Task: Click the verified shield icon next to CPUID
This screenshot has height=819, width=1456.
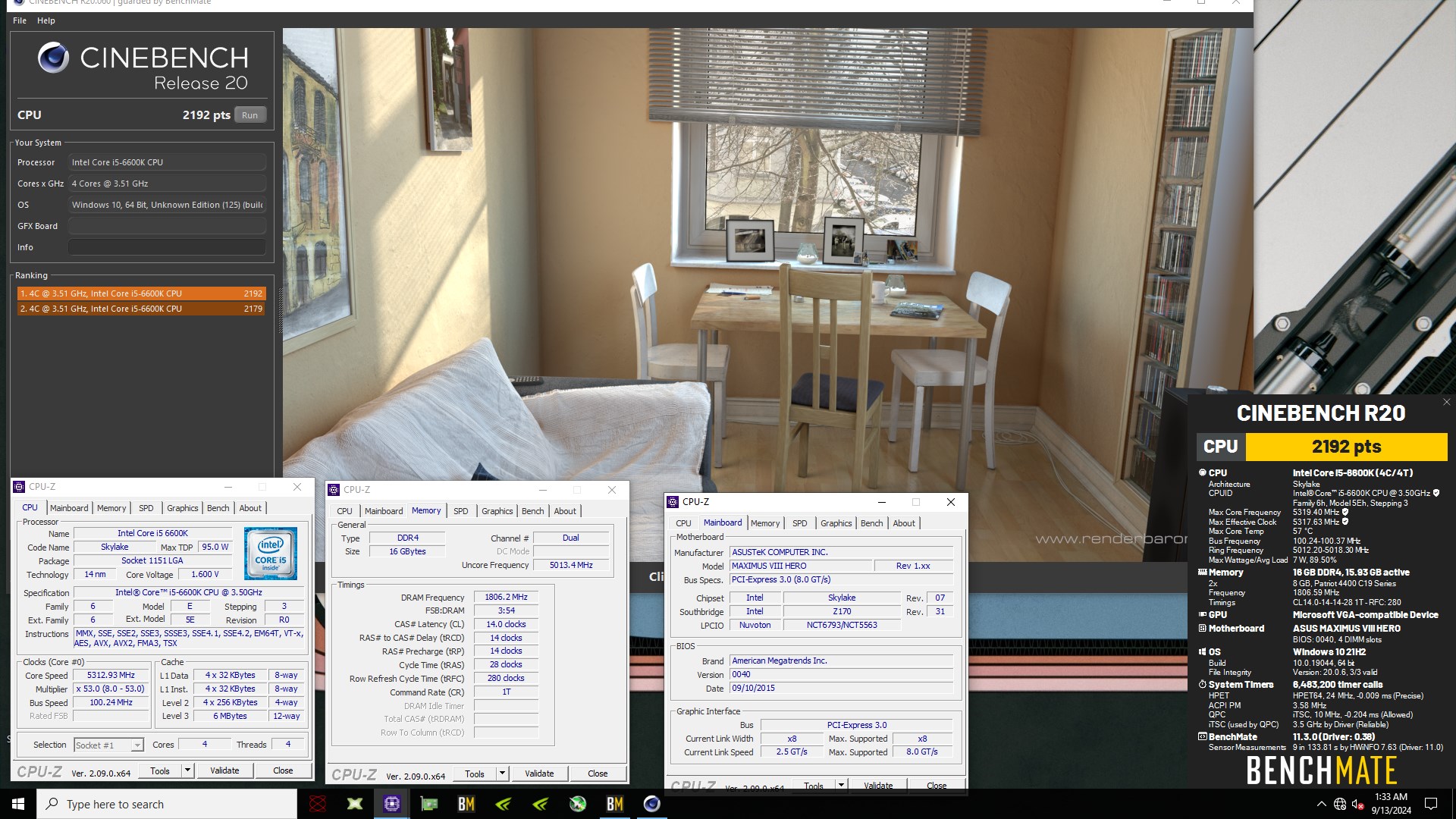Action: click(1436, 494)
